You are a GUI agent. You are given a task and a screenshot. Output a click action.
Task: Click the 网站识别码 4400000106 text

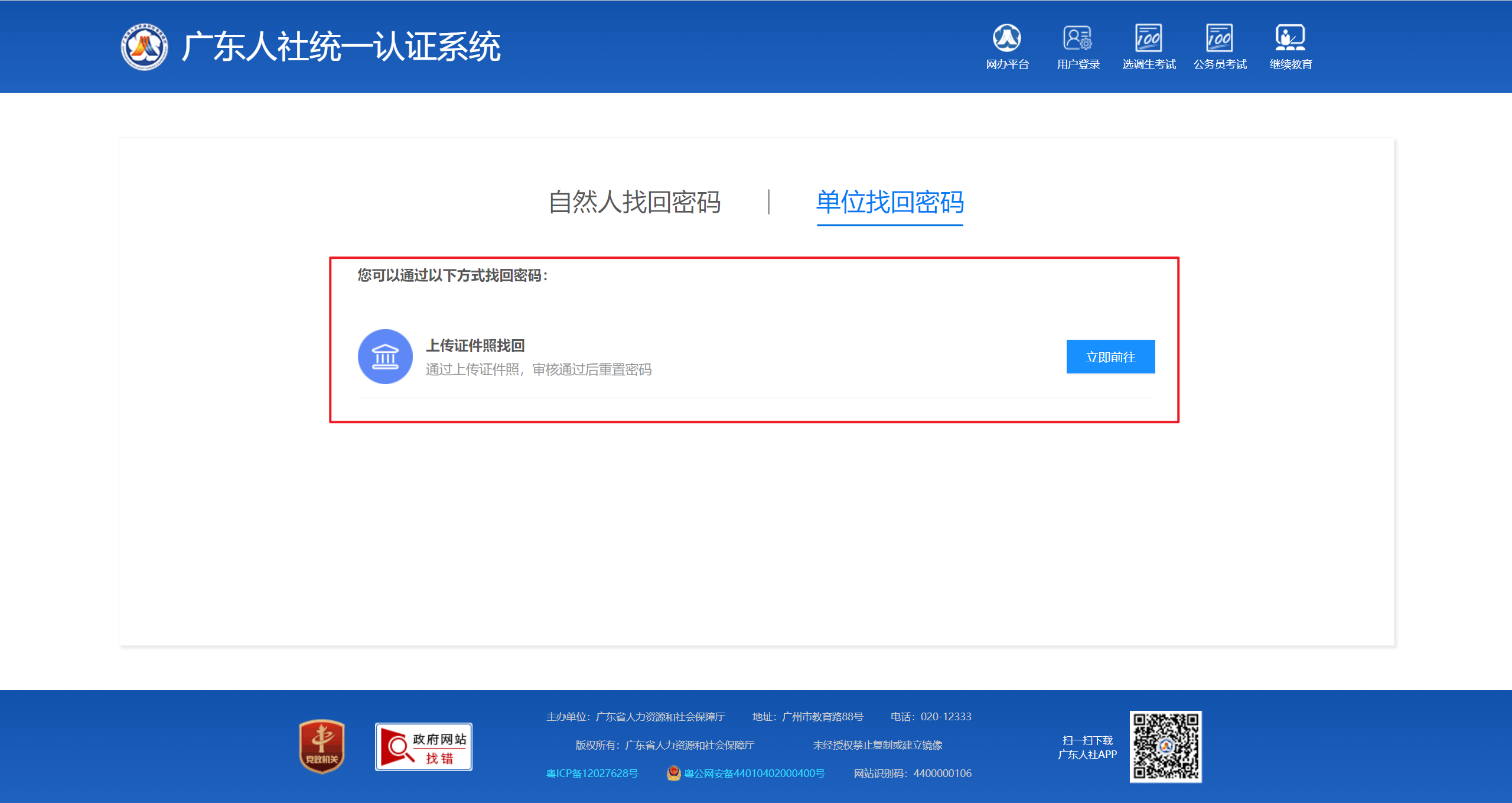click(913, 773)
